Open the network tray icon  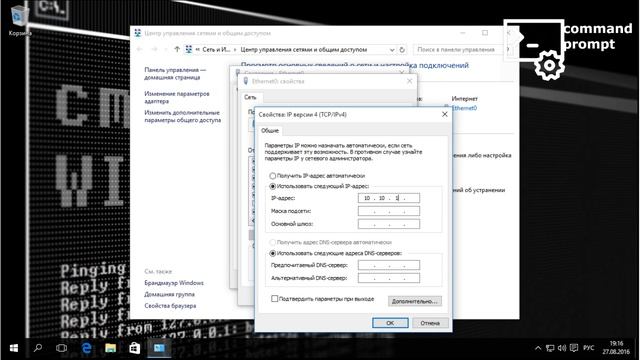pos(550,348)
